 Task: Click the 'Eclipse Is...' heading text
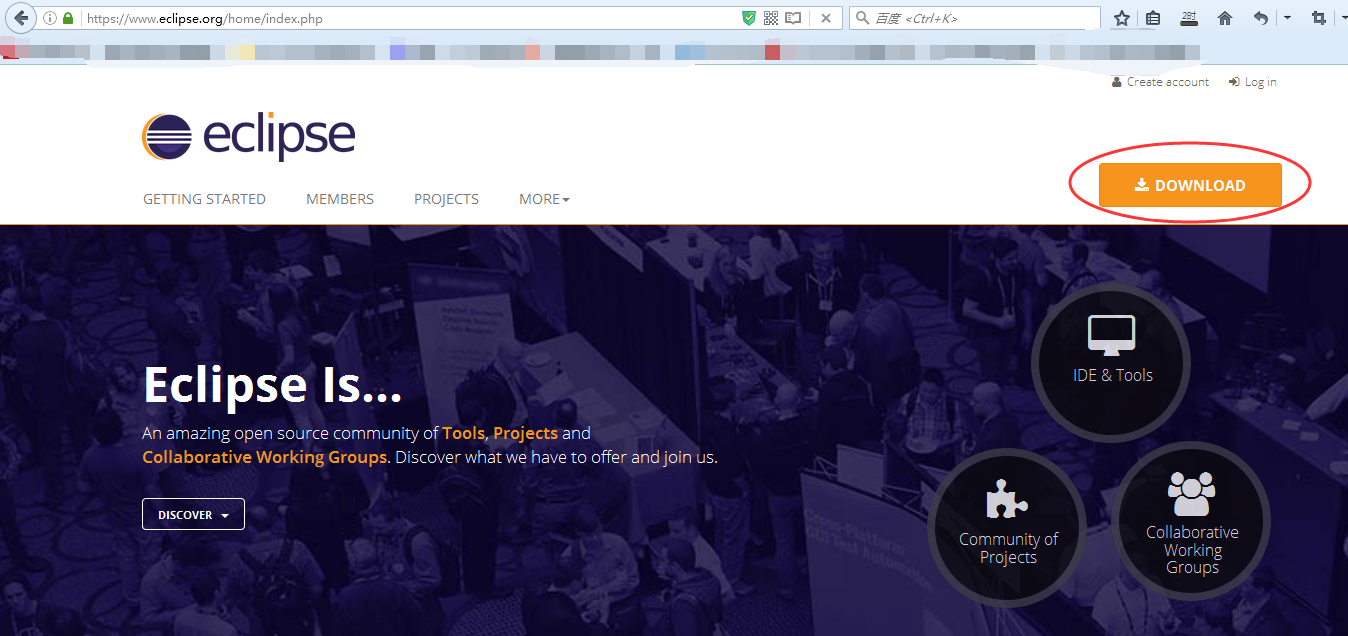click(x=272, y=384)
